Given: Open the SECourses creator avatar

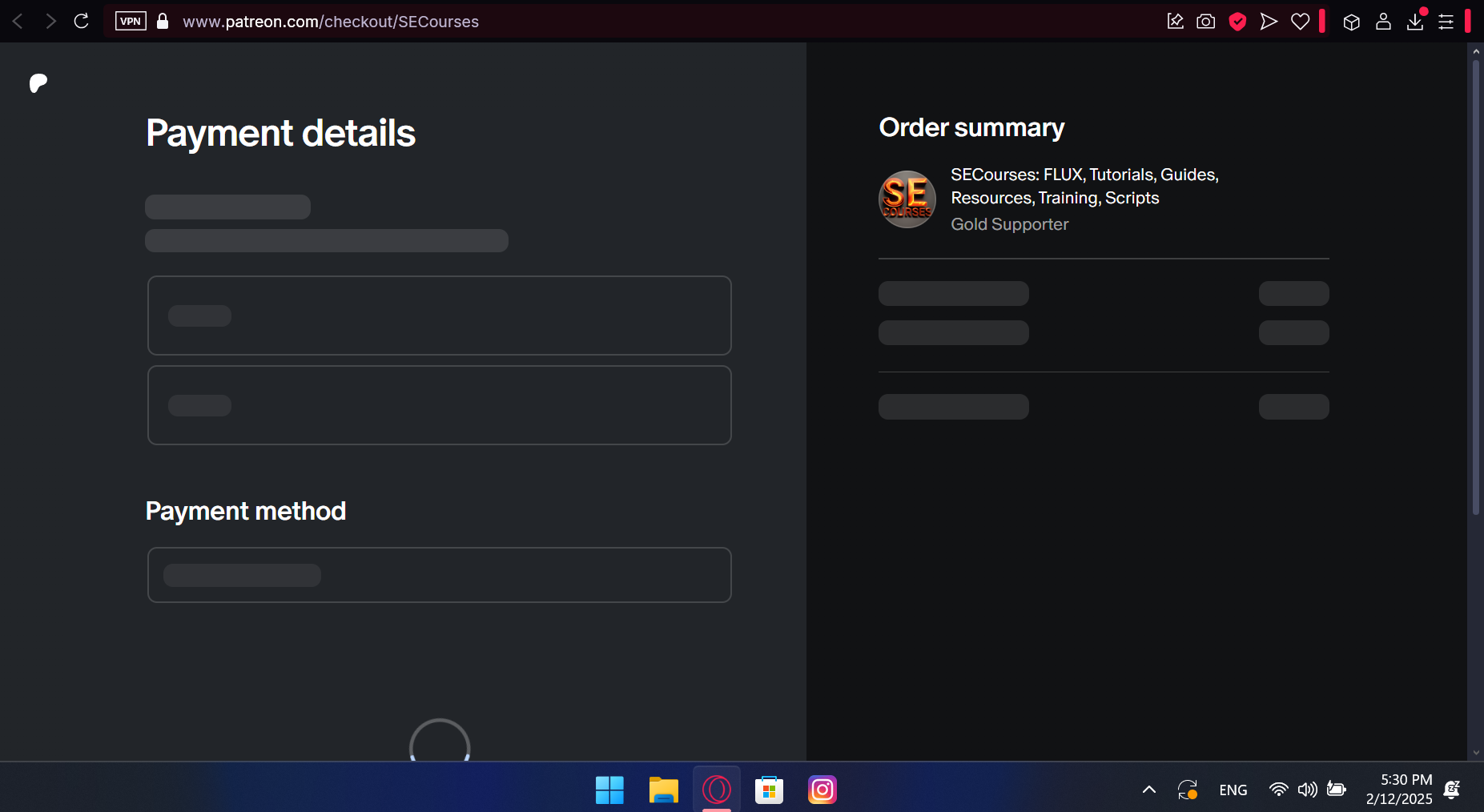Looking at the screenshot, I should [907, 199].
